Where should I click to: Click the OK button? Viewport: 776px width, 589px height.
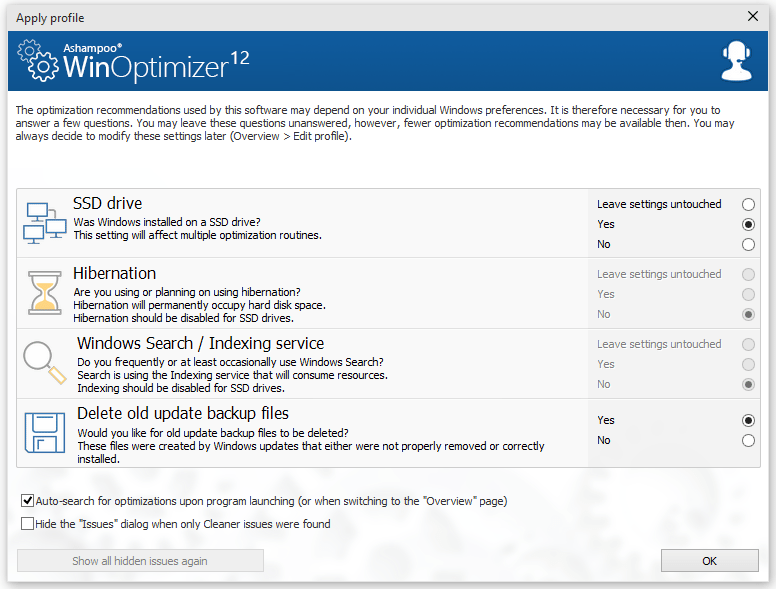[710, 561]
